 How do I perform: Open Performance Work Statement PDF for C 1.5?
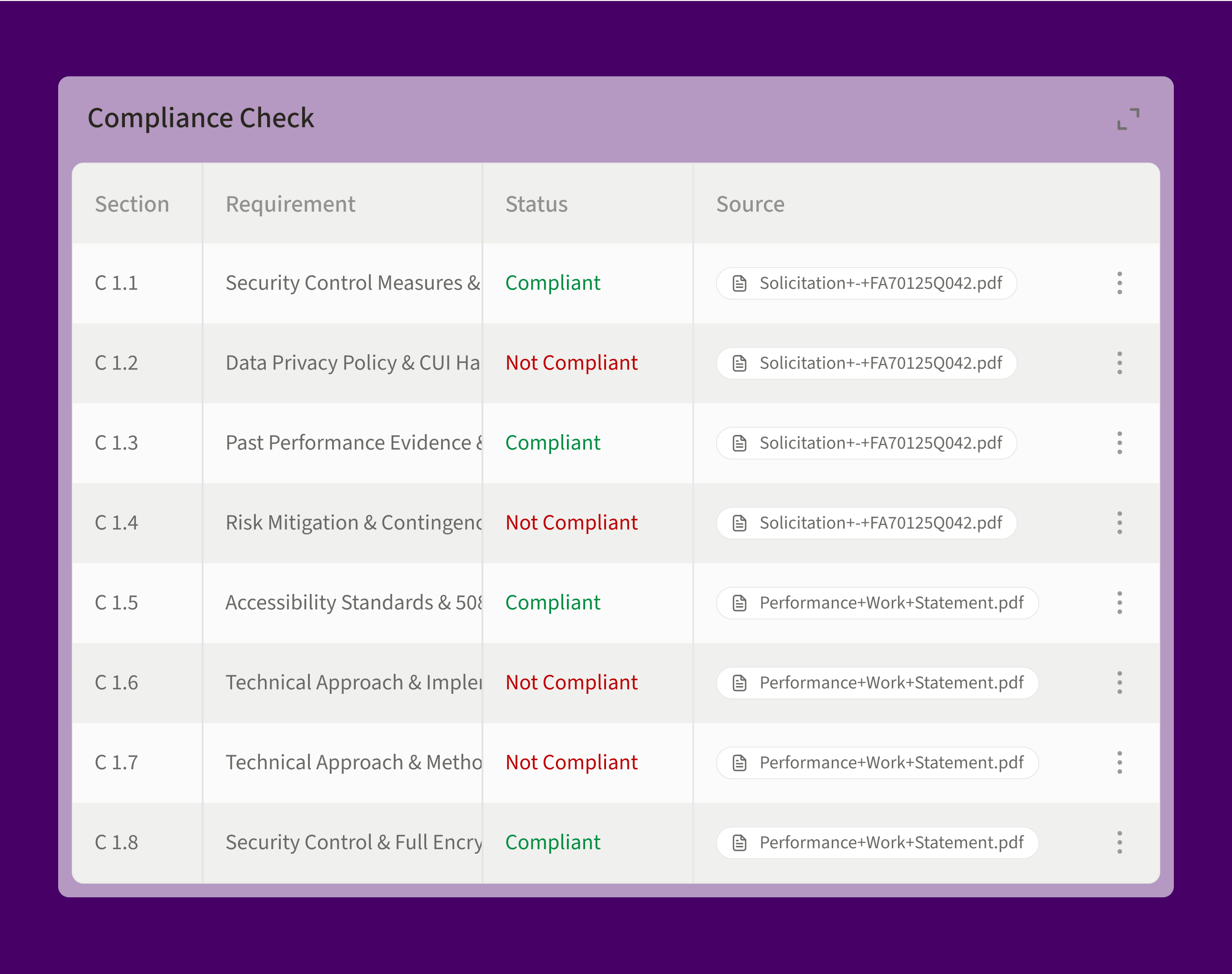point(877,602)
